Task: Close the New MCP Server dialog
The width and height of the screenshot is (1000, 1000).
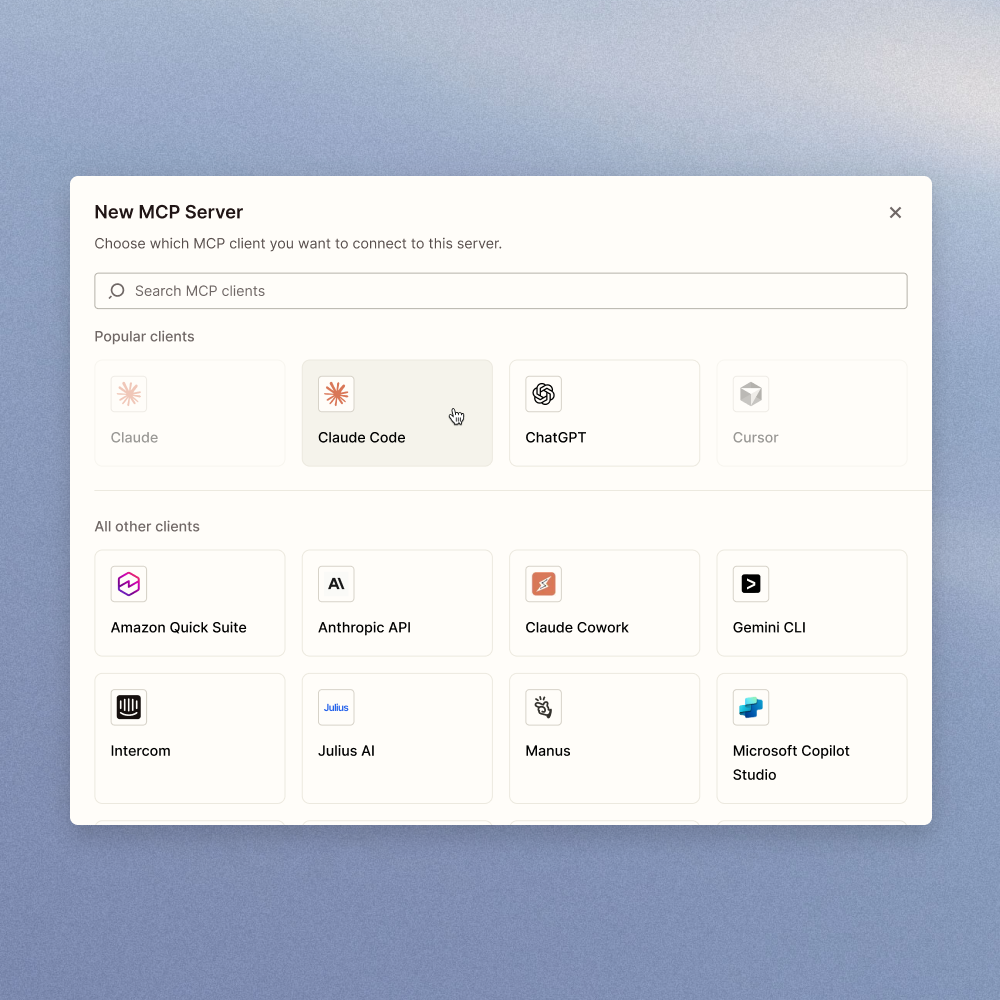Action: [x=895, y=212]
